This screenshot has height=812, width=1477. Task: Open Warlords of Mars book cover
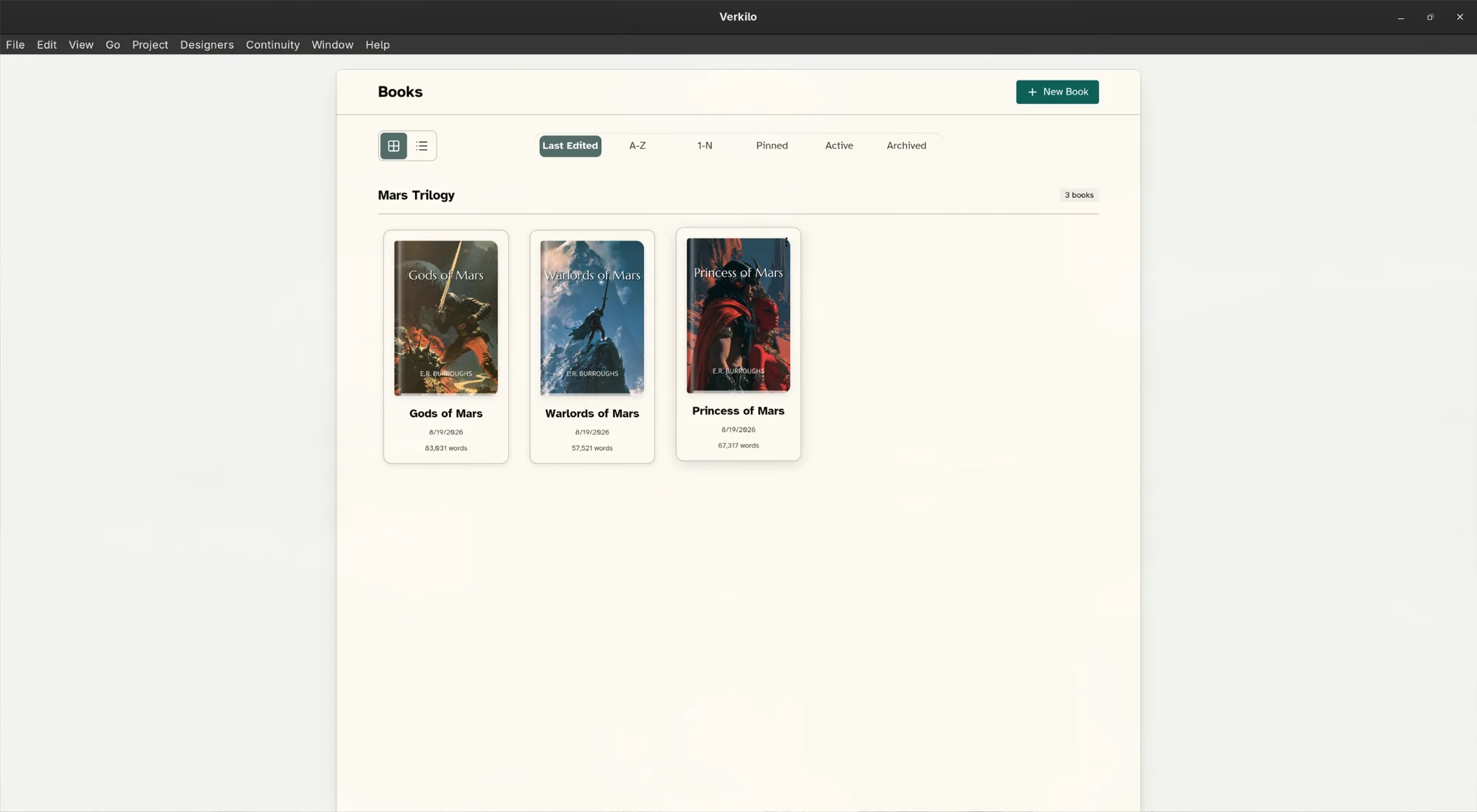[592, 317]
